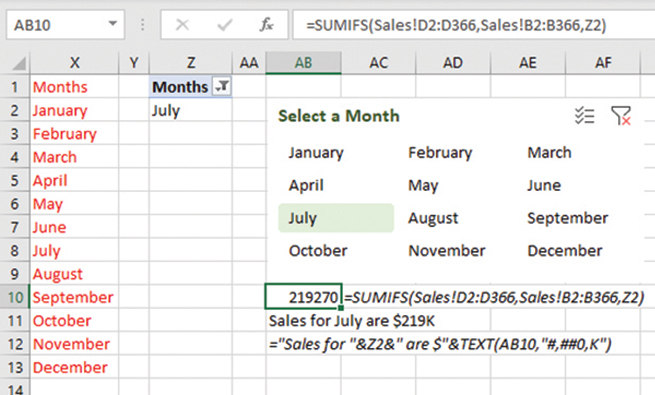Viewport: 655px width, 395px height.
Task: Click the Enter checkmark formula bar icon
Action: pyautogui.click(x=224, y=25)
